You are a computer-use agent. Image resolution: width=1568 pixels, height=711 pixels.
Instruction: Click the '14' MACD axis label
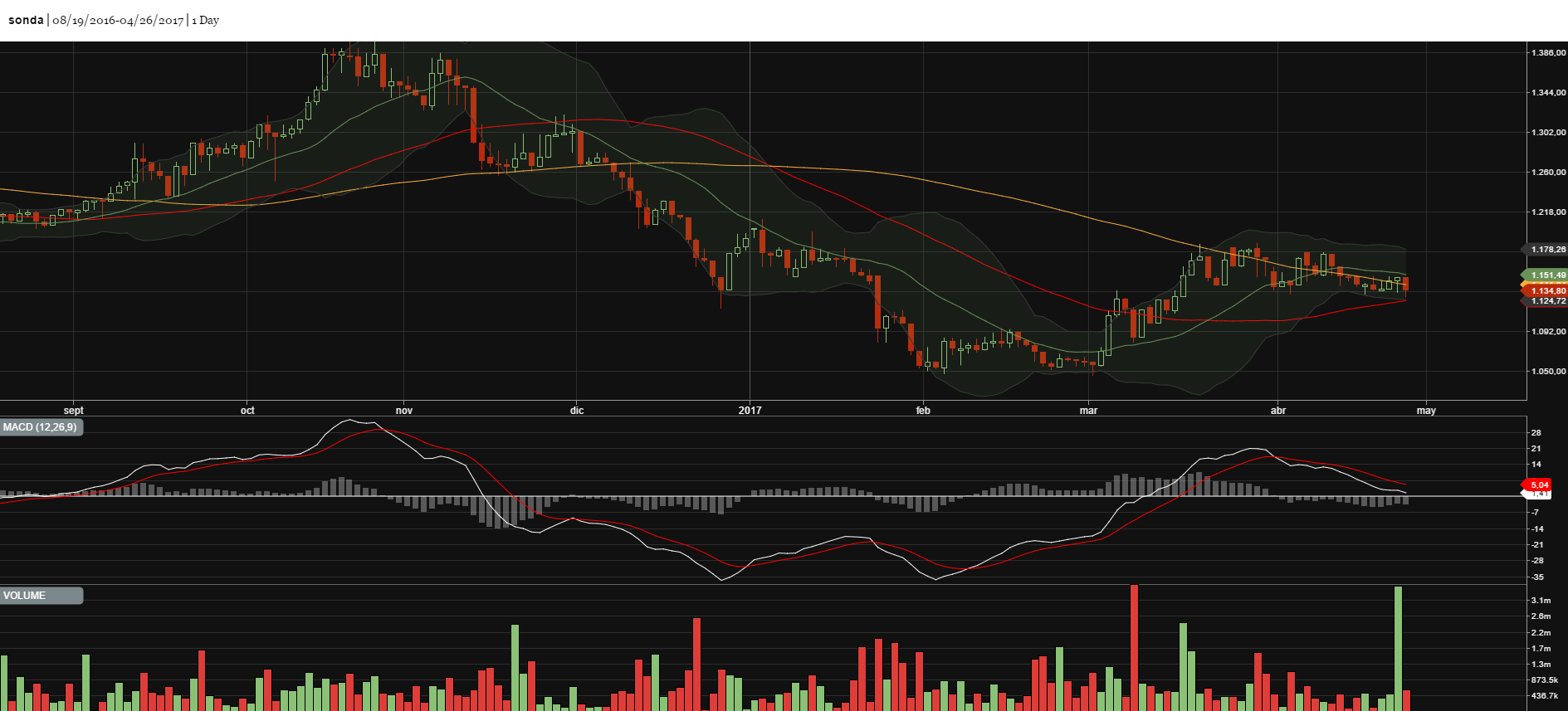[1536, 465]
